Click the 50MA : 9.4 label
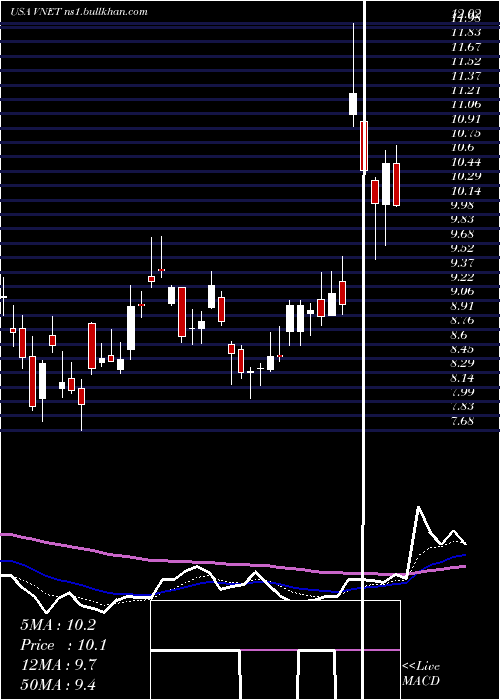The width and height of the screenshot is (500, 700). [x=58, y=684]
